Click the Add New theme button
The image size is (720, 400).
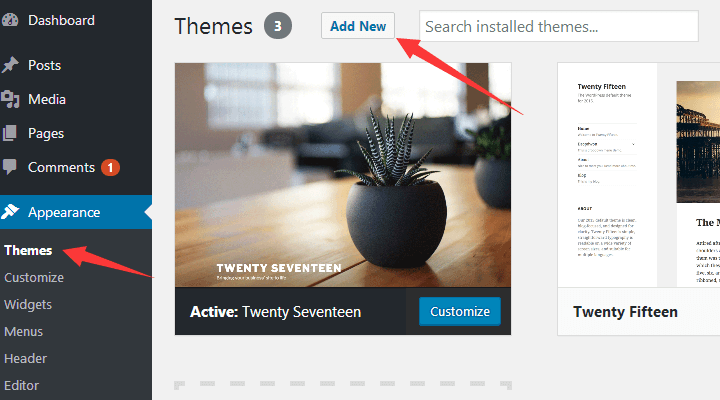tap(358, 26)
